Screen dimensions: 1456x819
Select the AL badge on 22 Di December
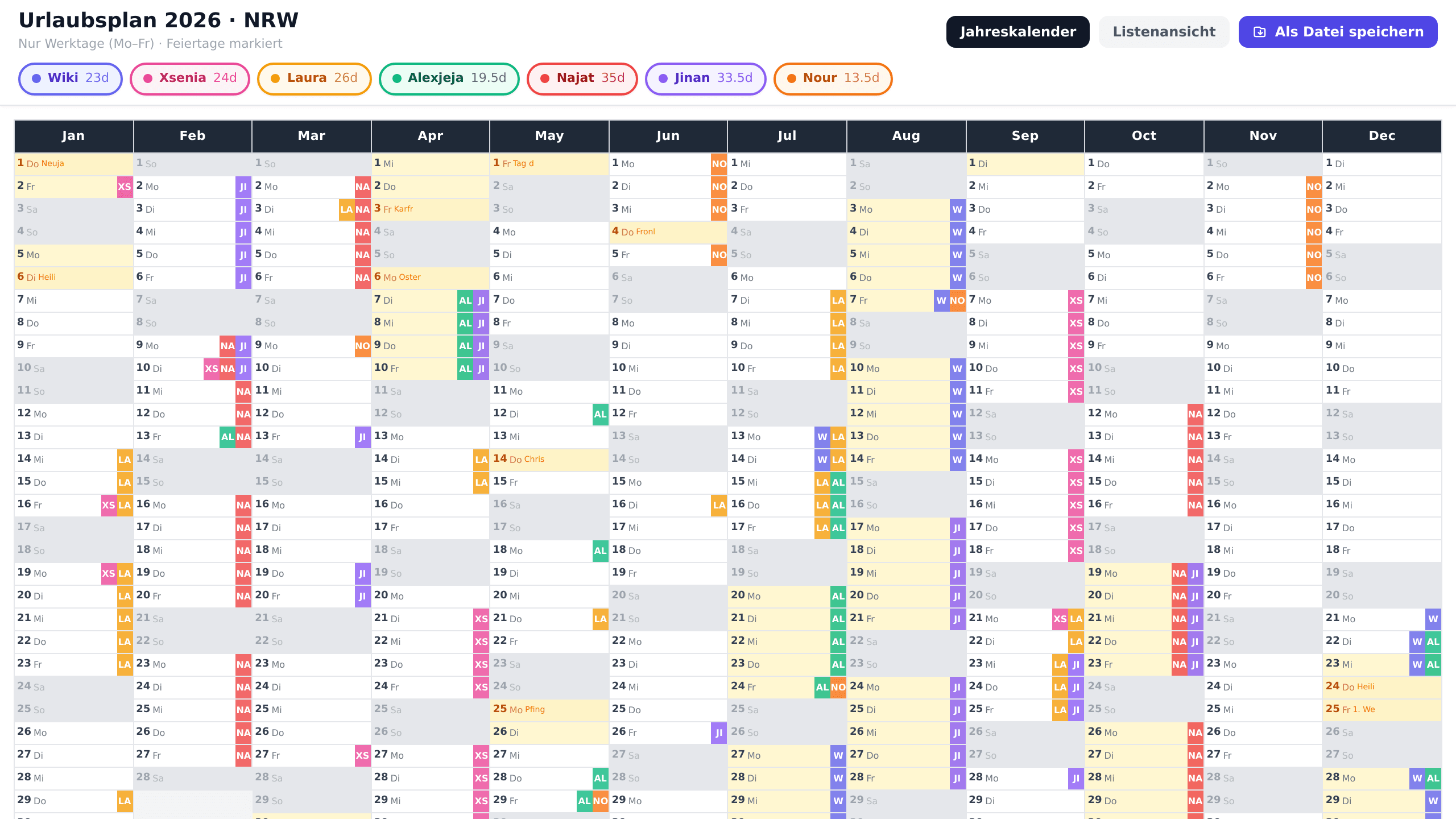(x=1433, y=642)
